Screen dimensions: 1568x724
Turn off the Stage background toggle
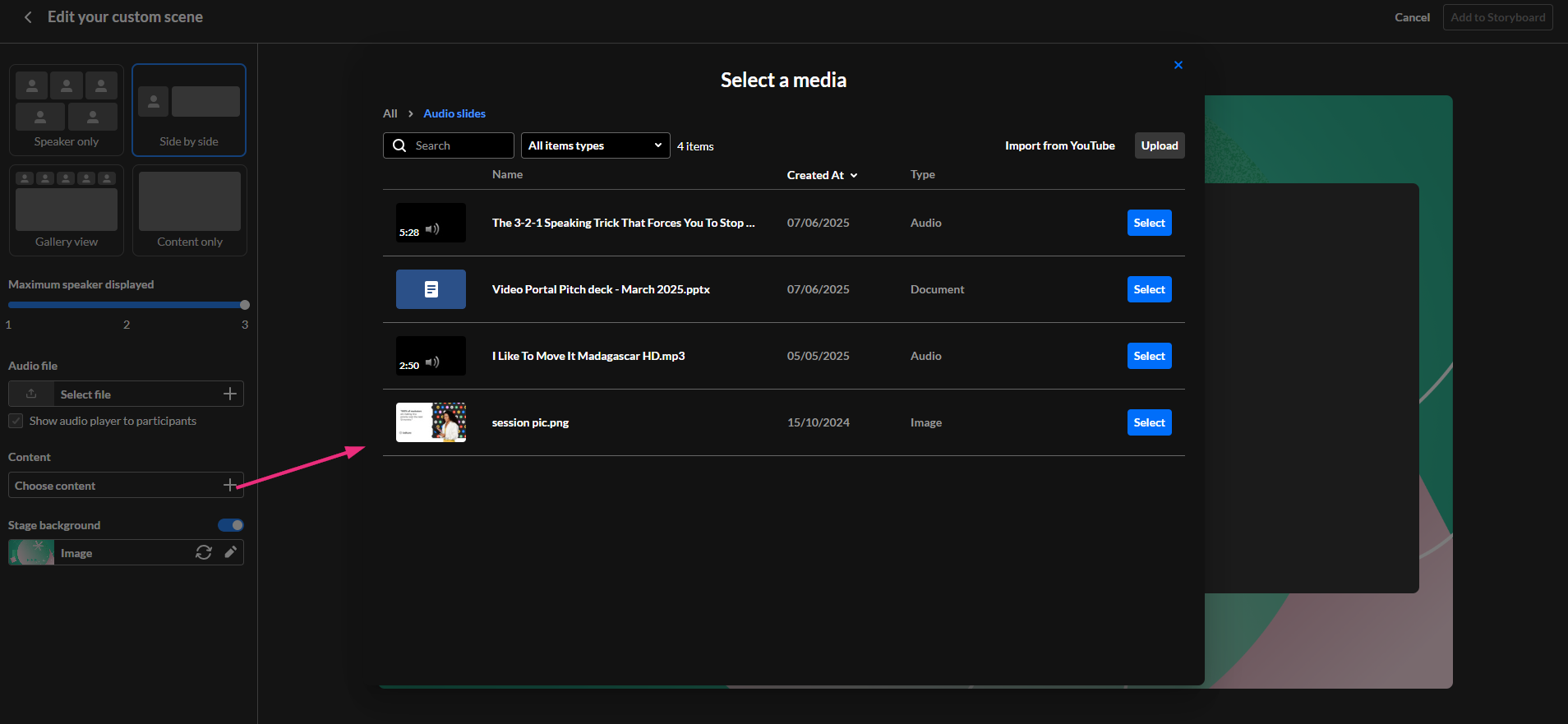click(231, 525)
